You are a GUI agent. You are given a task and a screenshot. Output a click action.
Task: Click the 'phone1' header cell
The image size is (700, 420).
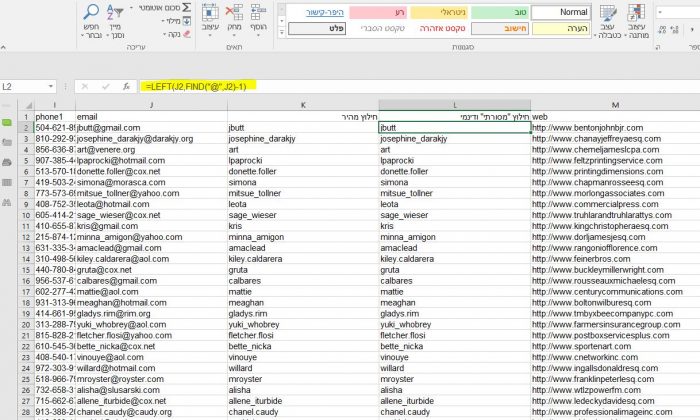point(55,117)
